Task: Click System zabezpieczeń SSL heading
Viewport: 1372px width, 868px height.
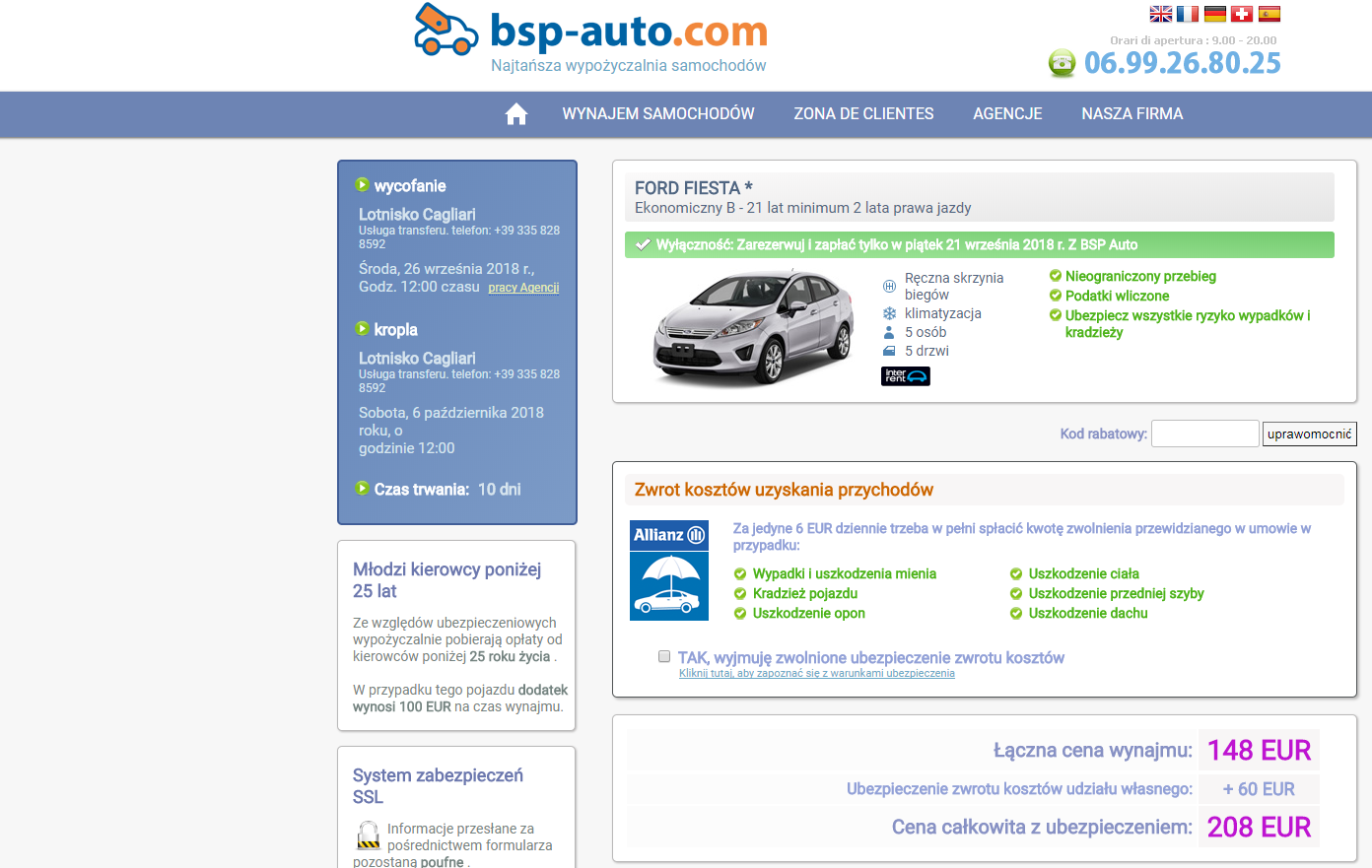Action: [x=438, y=786]
